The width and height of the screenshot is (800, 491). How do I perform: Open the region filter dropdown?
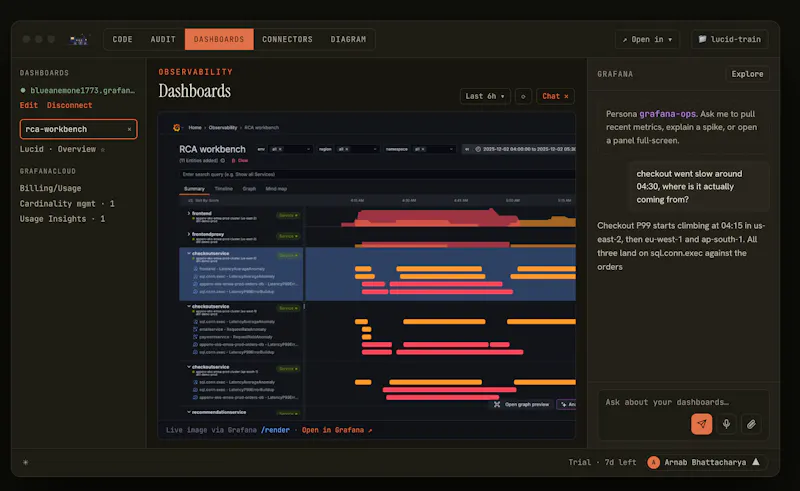(x=375, y=149)
